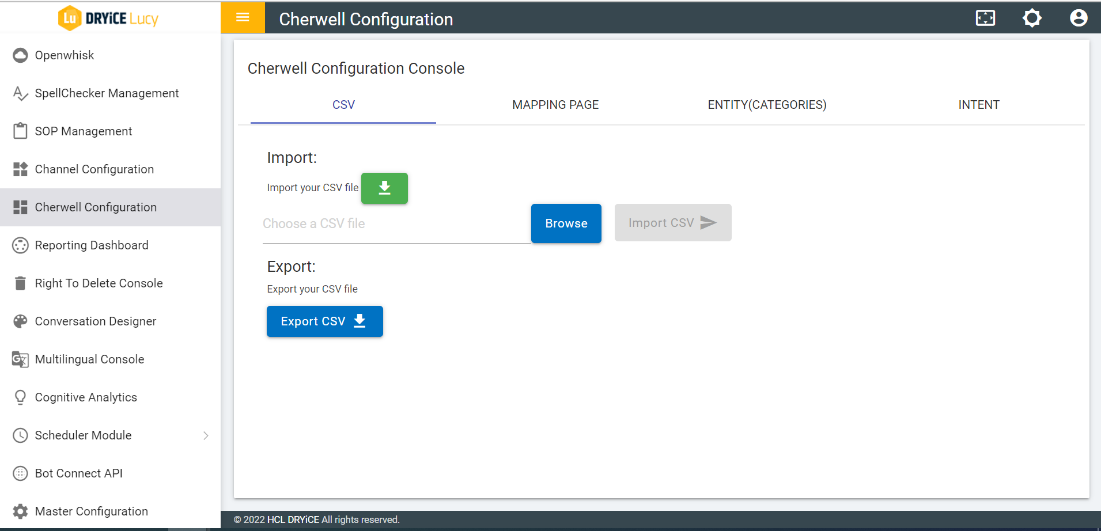
Task: Expand the Scheduler Module chevron
Action: 206,435
